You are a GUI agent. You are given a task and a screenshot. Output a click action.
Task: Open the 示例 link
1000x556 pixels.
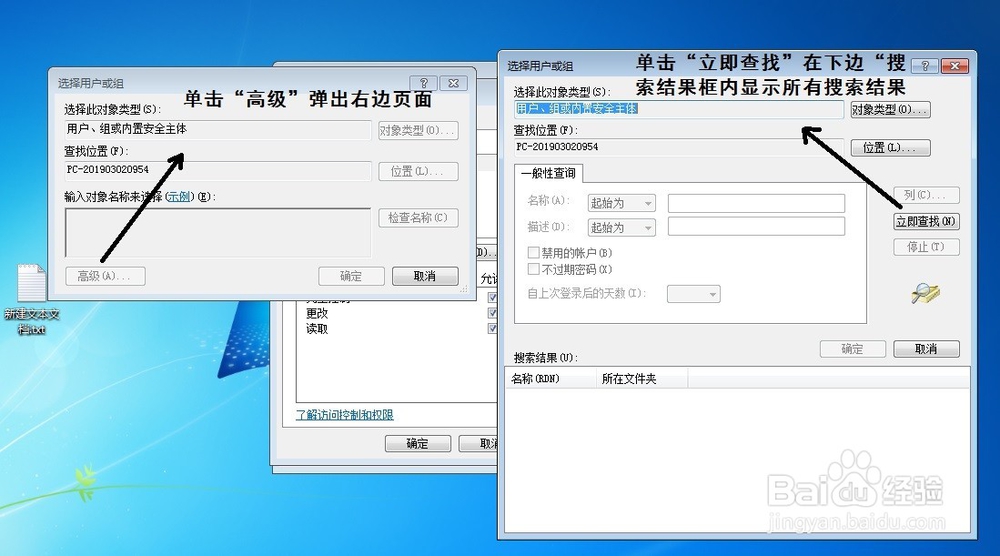click(179, 196)
